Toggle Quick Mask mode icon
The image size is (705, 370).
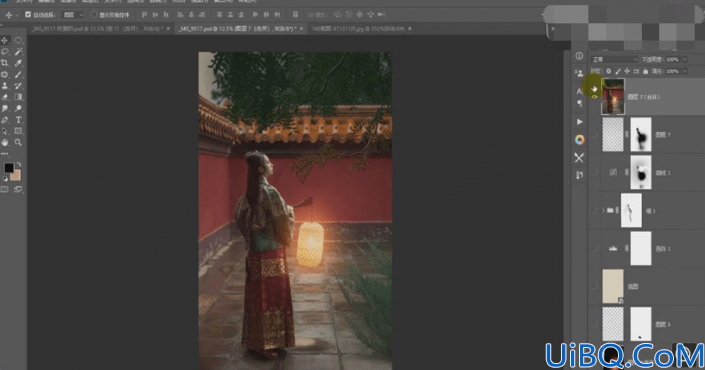[5, 189]
